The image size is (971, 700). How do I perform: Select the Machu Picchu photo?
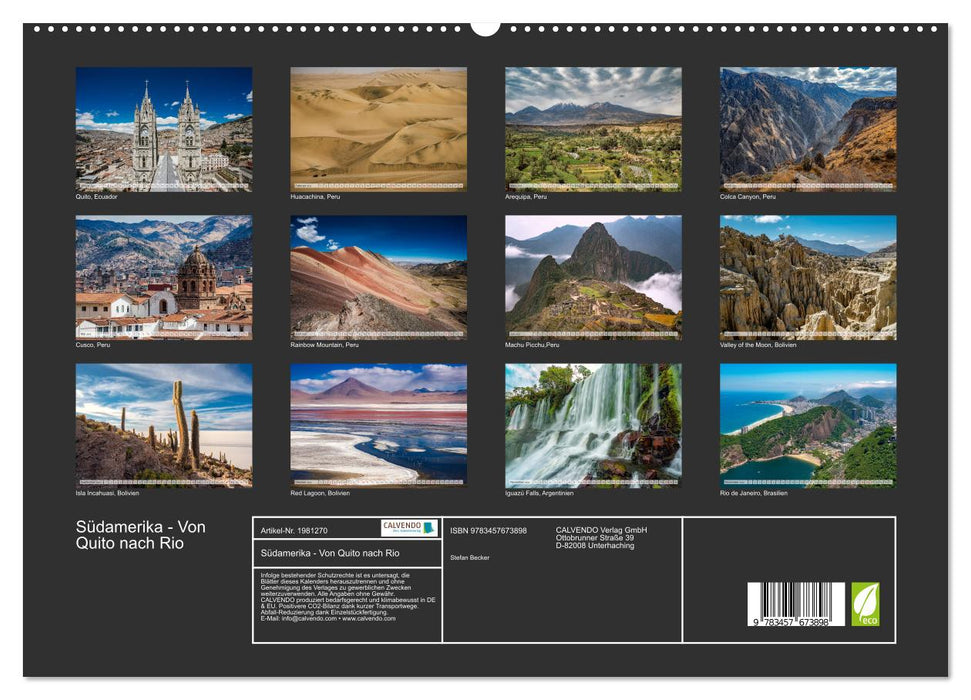(593, 277)
